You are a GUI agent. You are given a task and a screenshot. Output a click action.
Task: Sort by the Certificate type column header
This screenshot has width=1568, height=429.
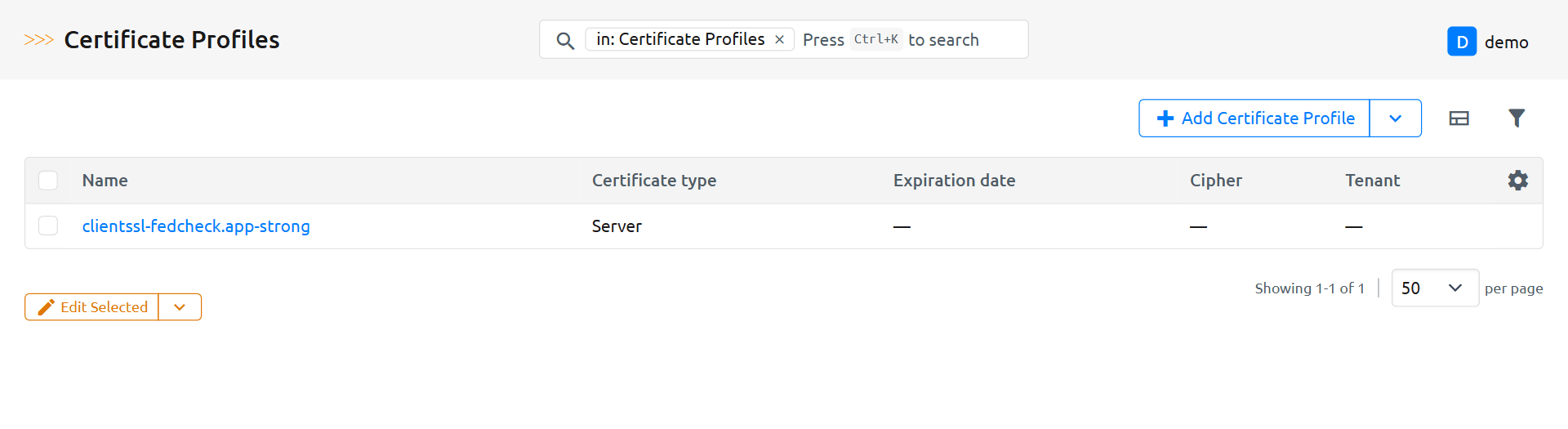click(x=653, y=181)
